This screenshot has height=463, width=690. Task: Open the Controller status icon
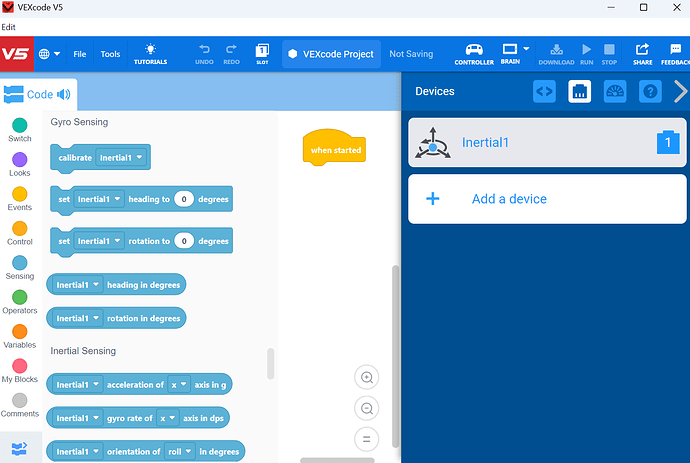(x=474, y=54)
